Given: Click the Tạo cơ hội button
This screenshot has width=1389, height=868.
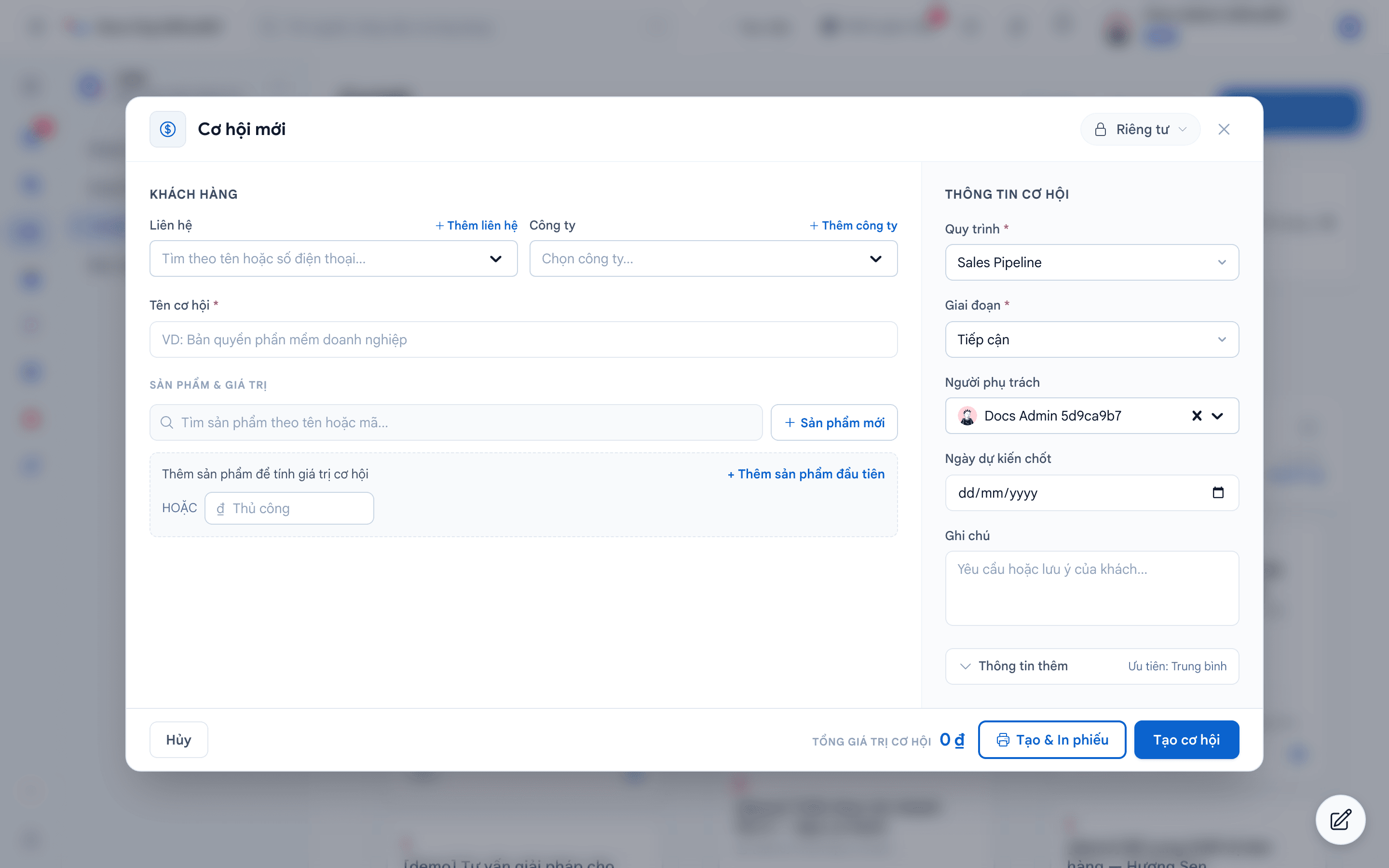Looking at the screenshot, I should tap(1186, 739).
